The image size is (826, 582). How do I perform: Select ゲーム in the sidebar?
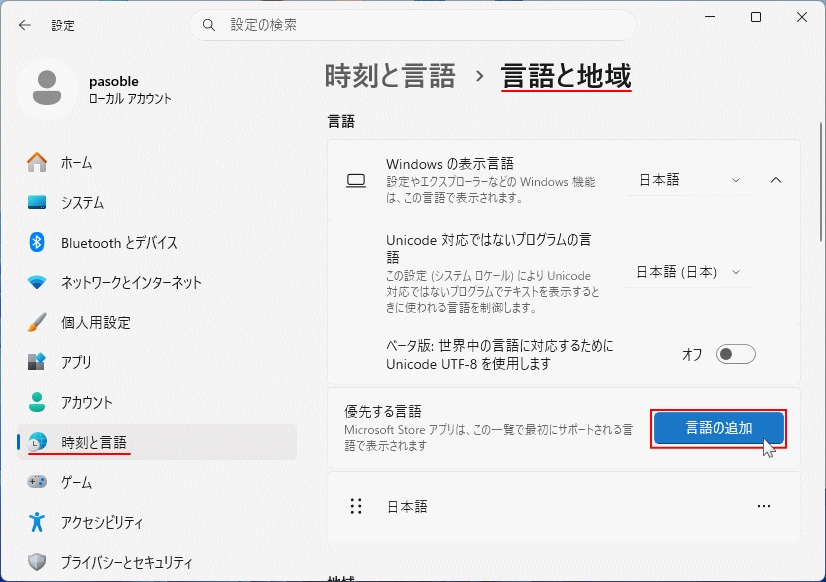[38, 482]
